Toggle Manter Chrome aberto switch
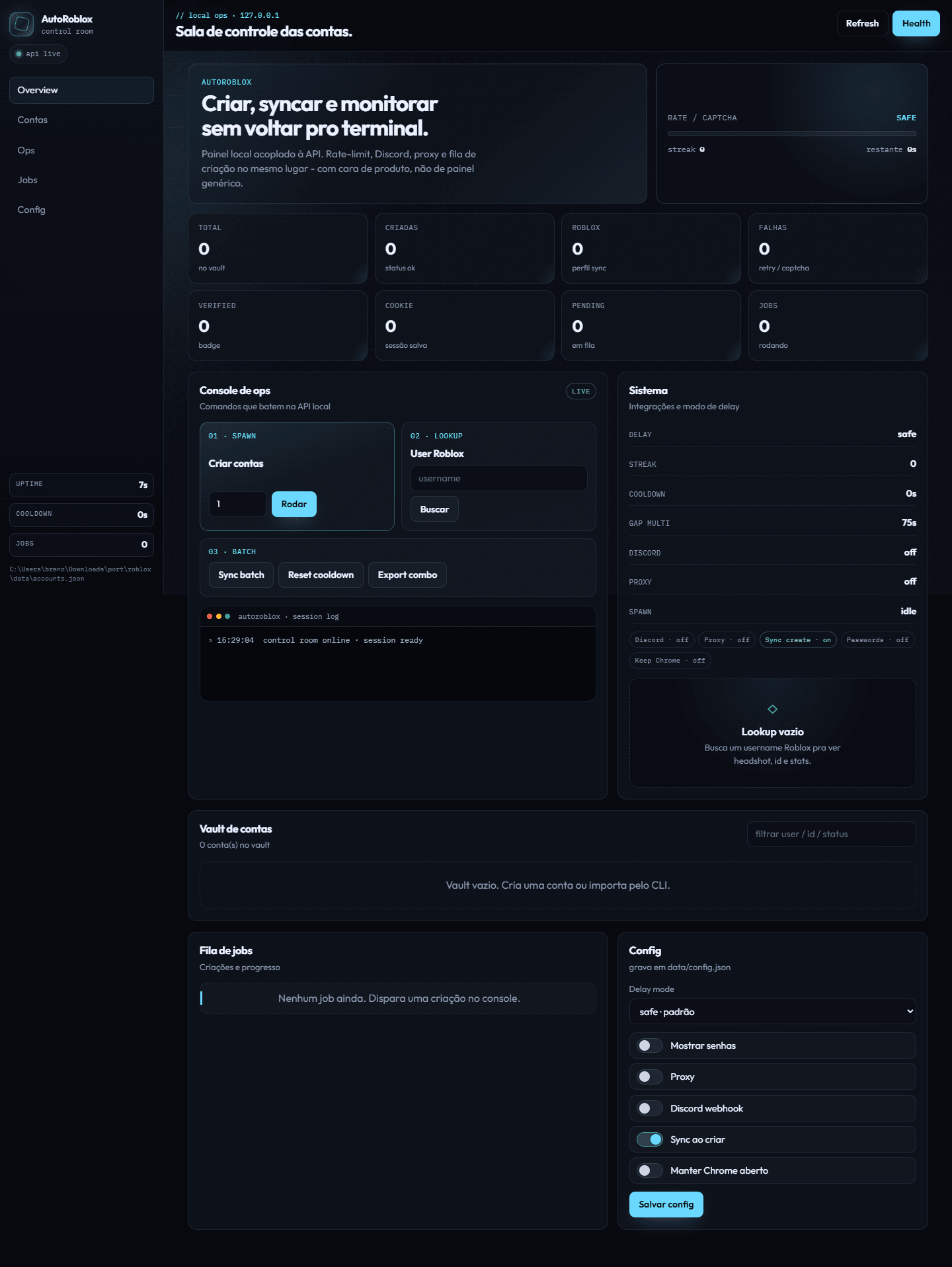The height and width of the screenshot is (1267, 952). [649, 1170]
